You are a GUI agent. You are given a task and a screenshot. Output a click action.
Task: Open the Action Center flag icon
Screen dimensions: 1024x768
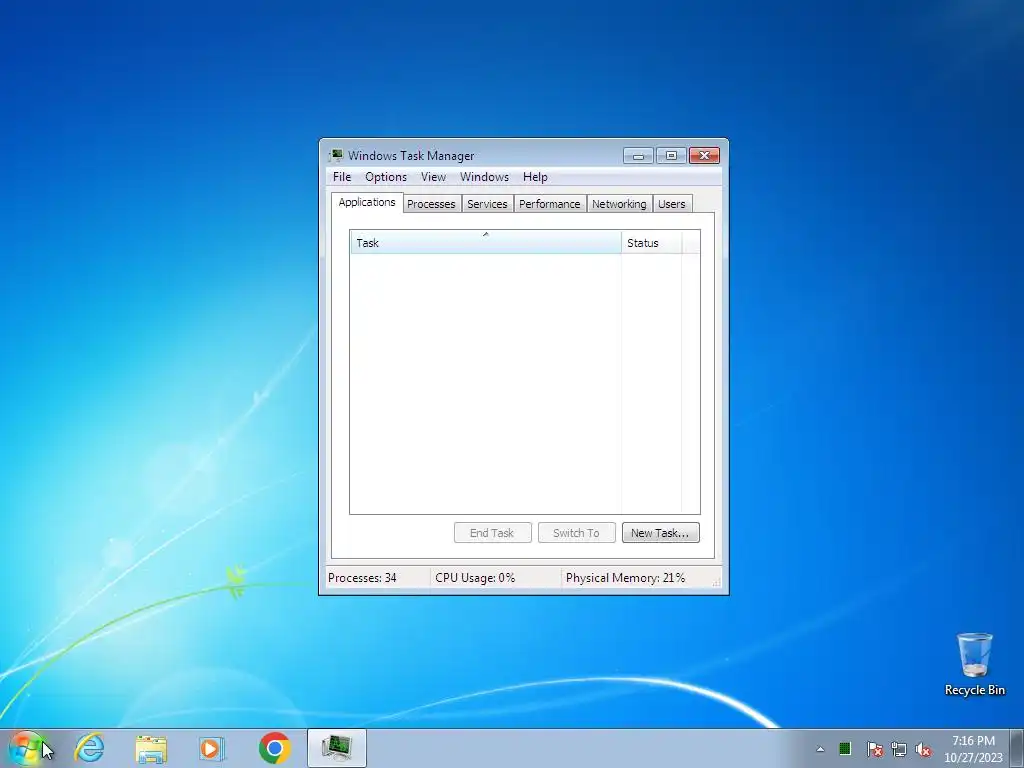click(x=874, y=749)
